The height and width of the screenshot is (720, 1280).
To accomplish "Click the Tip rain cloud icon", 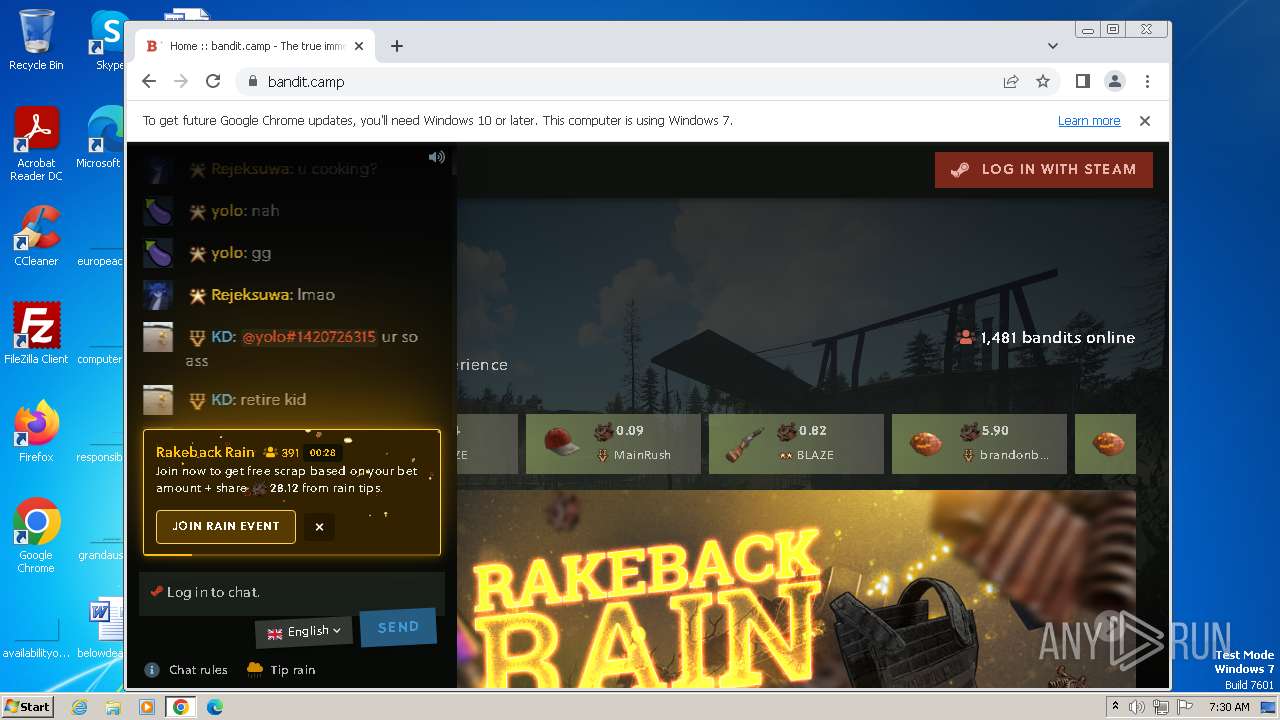I will point(255,669).
